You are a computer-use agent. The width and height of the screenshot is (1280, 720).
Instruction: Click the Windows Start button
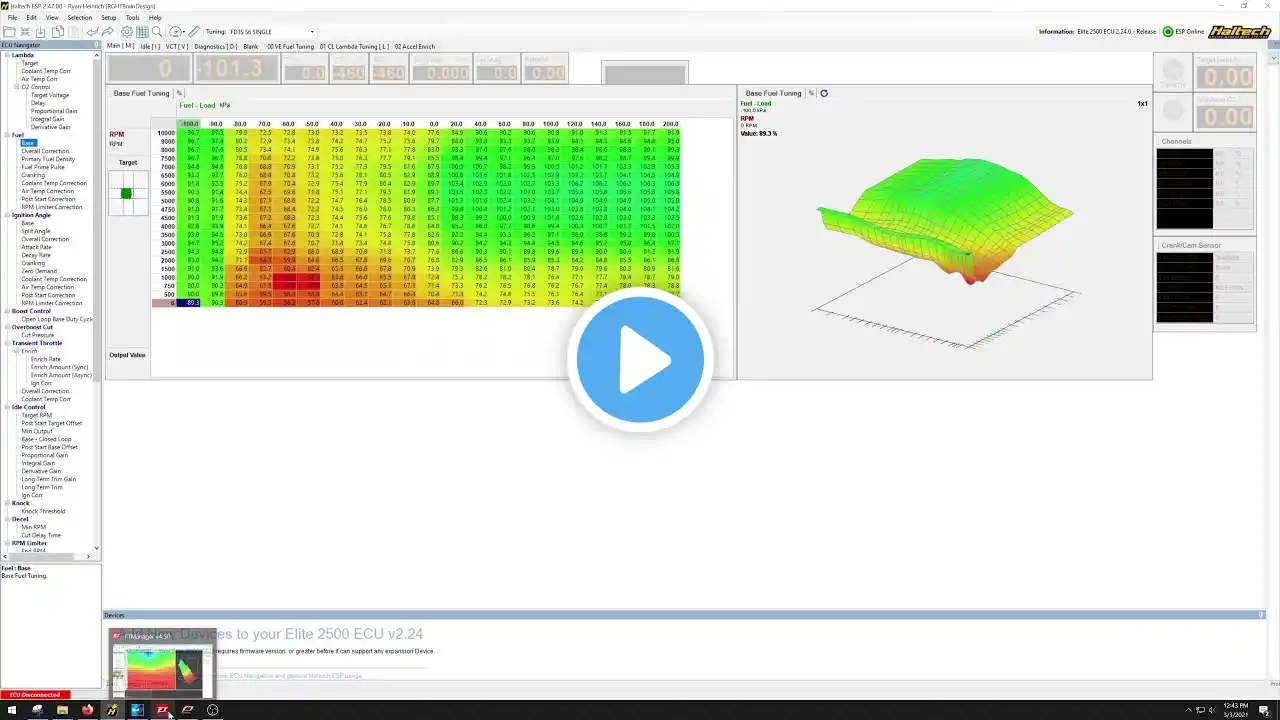(12, 710)
